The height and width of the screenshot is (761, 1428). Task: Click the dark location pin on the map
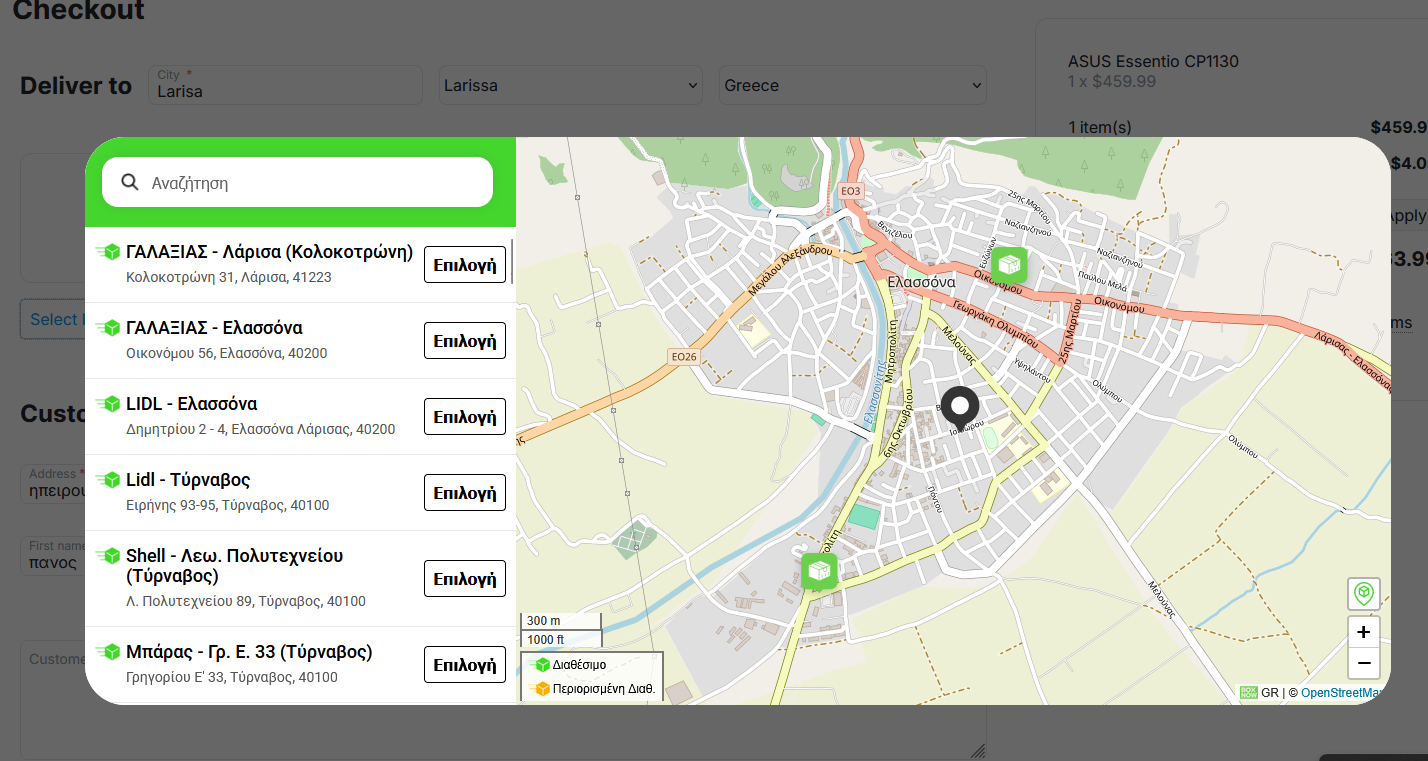961,407
